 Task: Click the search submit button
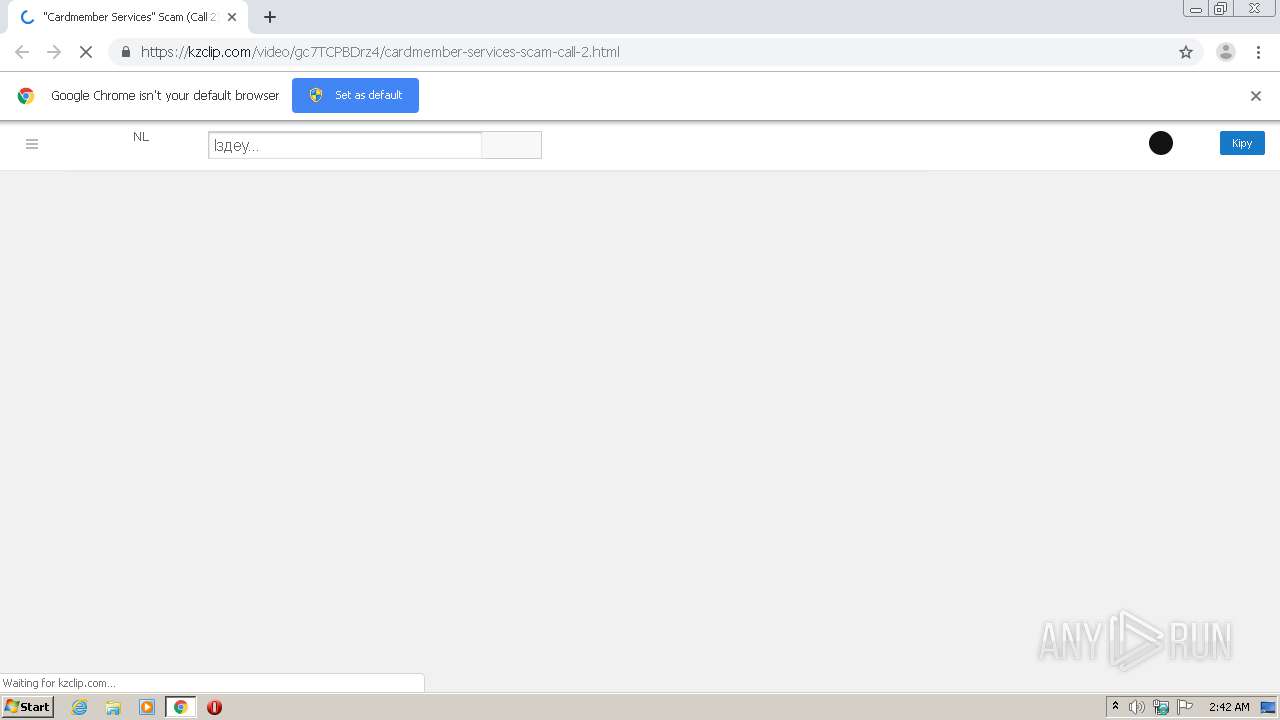(511, 145)
